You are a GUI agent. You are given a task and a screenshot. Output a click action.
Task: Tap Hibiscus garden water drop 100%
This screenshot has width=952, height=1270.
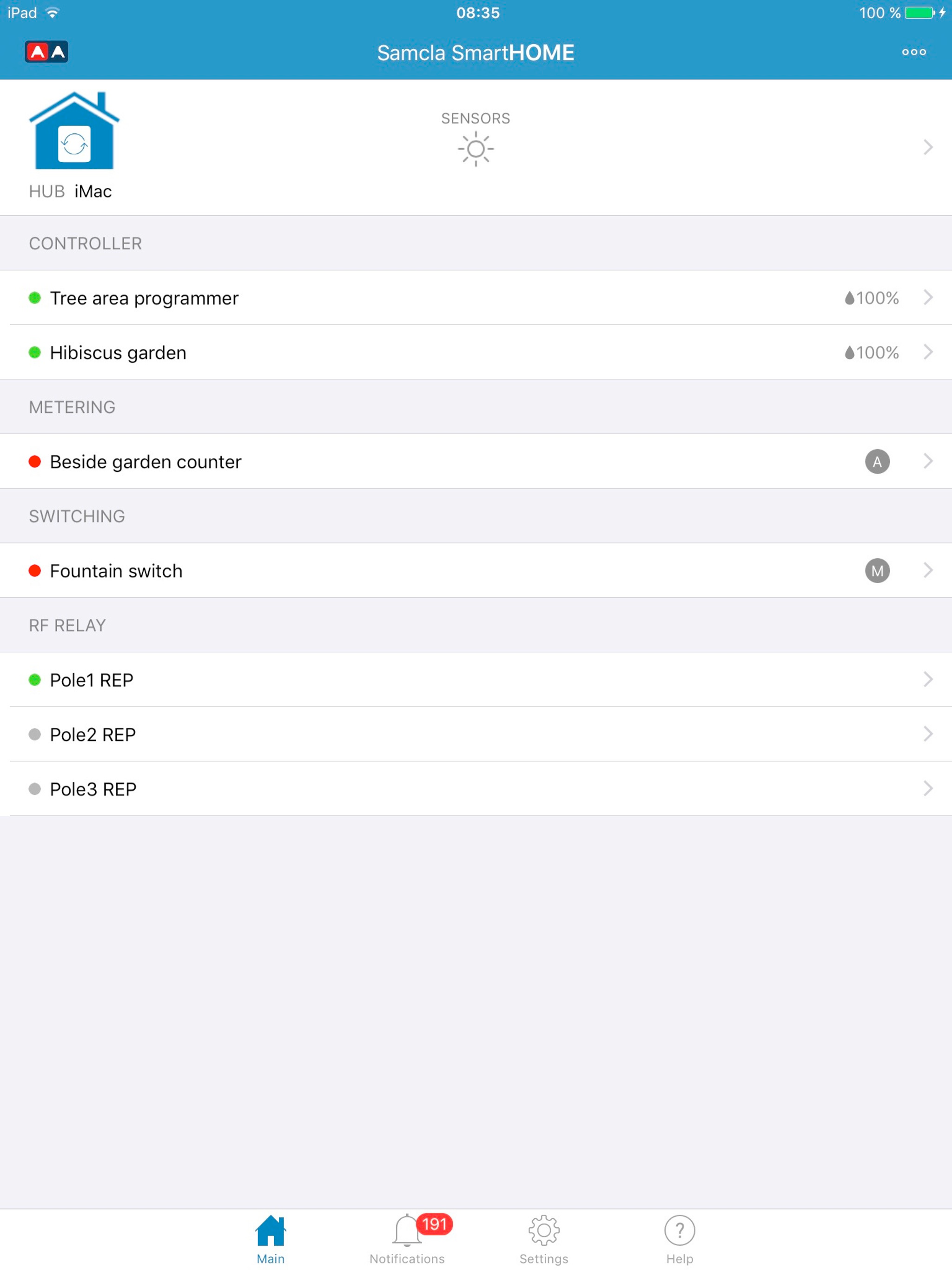coord(871,352)
